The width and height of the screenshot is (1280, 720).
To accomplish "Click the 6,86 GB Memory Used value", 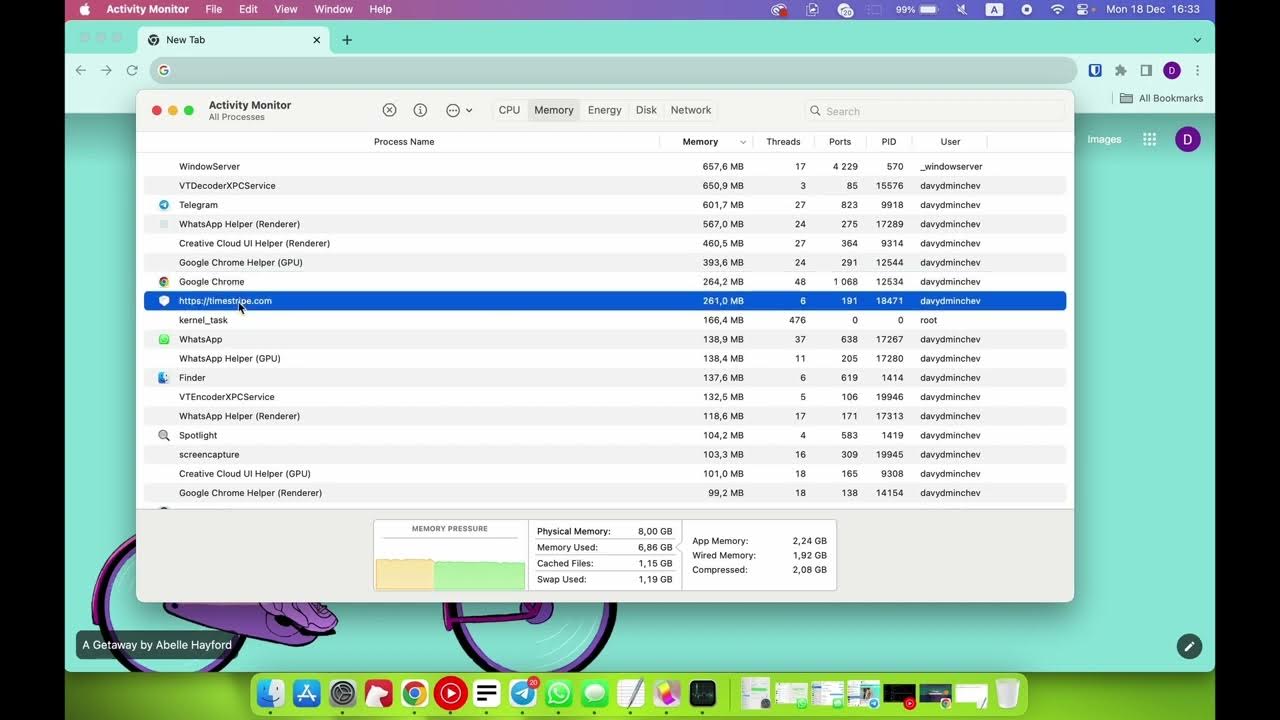I will coord(655,548).
